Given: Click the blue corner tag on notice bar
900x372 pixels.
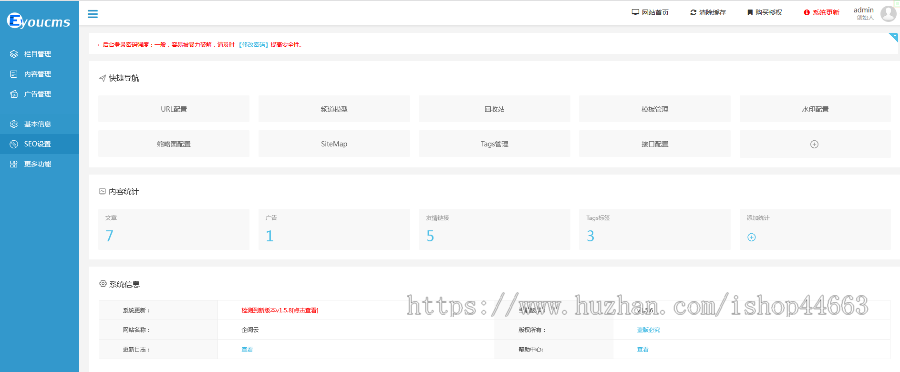Looking at the screenshot, I should pyautogui.click(x=893, y=37).
